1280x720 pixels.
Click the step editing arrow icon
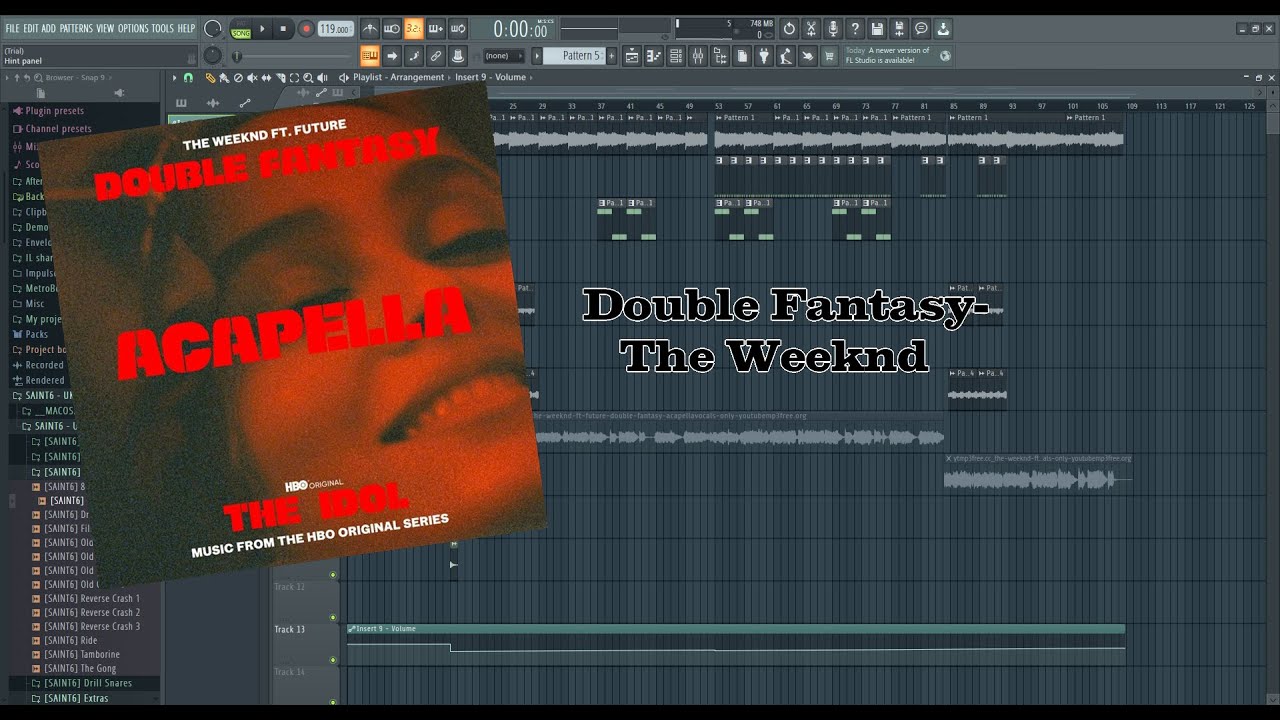(x=392, y=56)
